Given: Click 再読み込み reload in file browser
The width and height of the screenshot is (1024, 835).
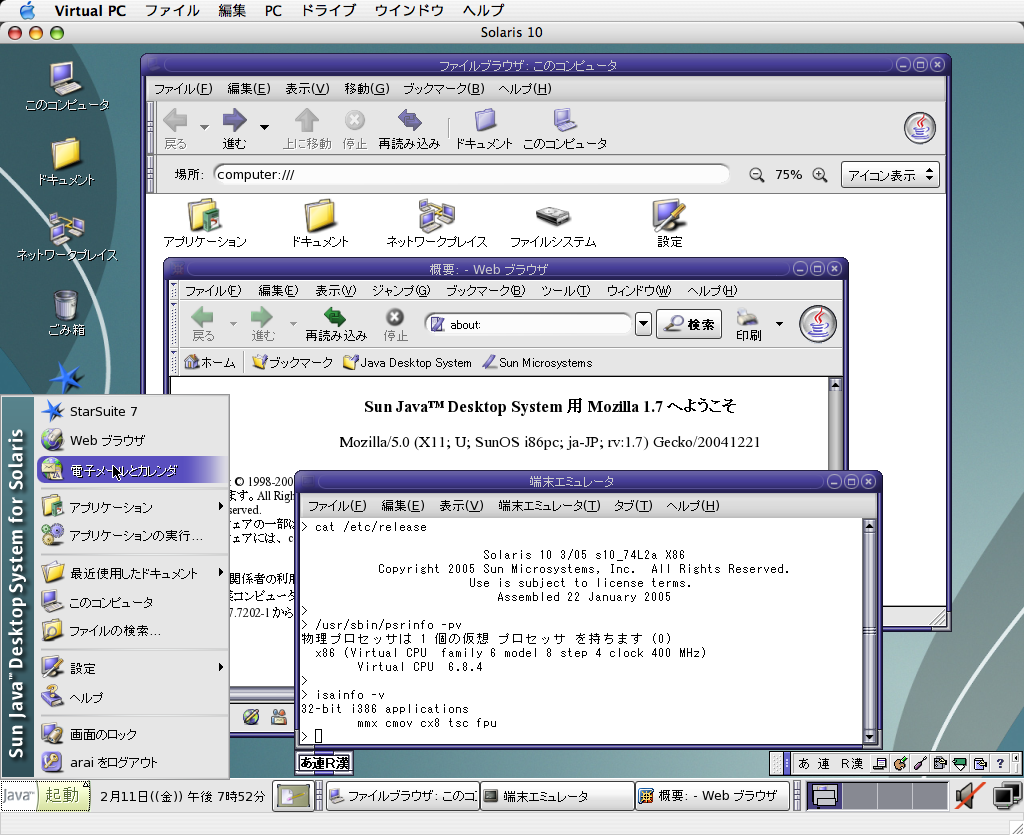Looking at the screenshot, I should (x=409, y=129).
